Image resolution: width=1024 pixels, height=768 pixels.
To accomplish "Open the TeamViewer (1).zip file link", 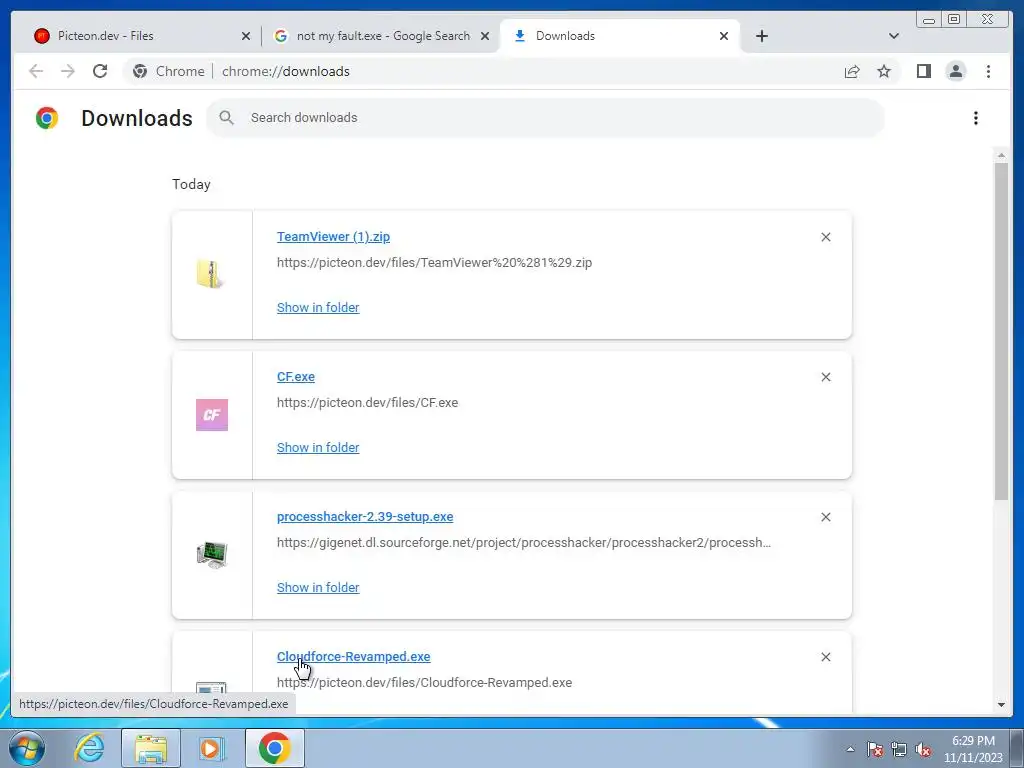I will coord(333,236).
